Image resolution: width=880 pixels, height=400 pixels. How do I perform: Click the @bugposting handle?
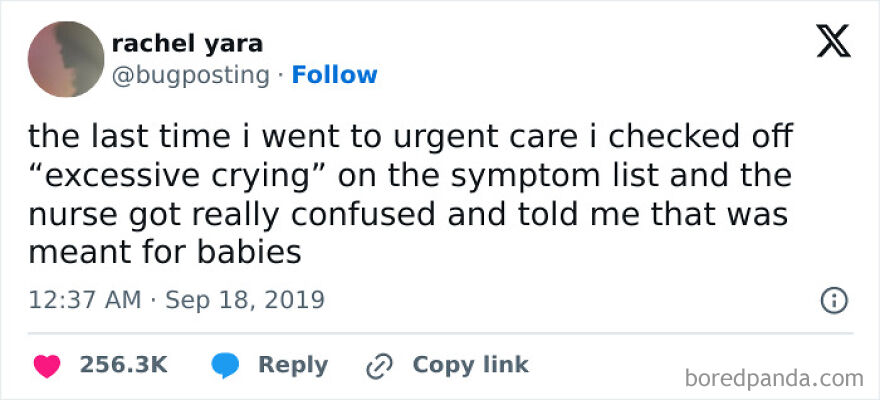coord(190,75)
